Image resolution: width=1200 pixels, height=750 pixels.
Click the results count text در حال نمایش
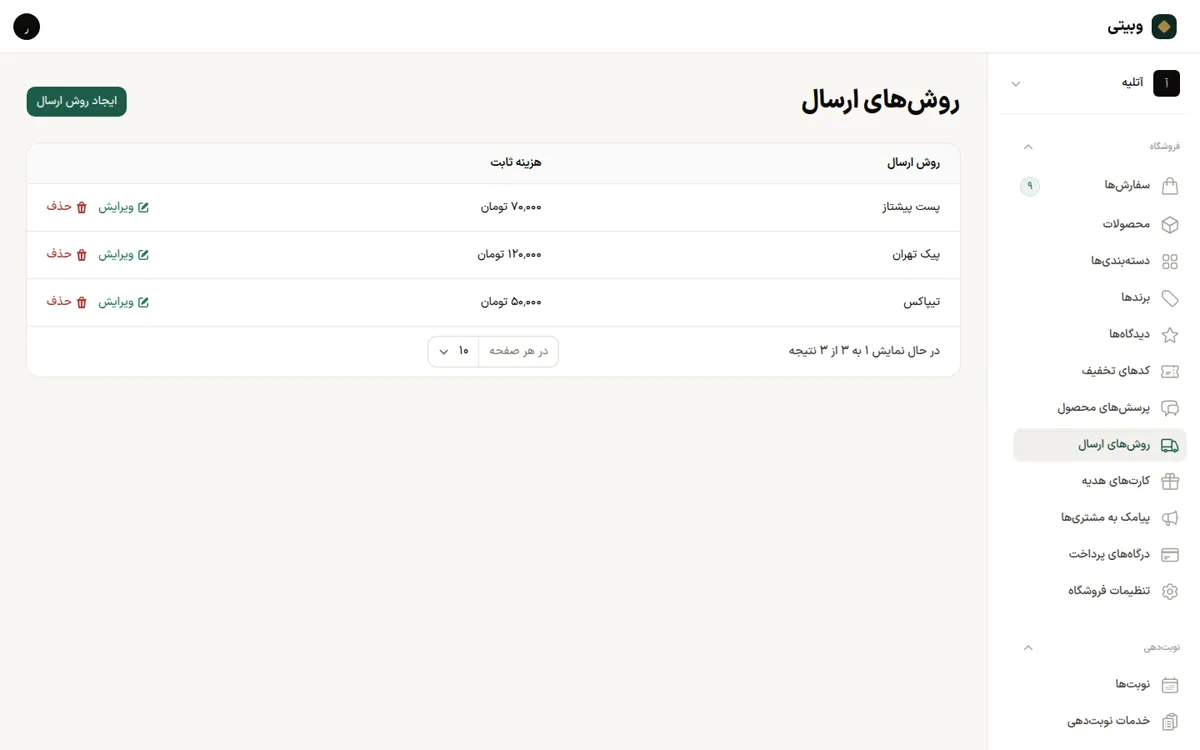pyautogui.click(x=865, y=351)
